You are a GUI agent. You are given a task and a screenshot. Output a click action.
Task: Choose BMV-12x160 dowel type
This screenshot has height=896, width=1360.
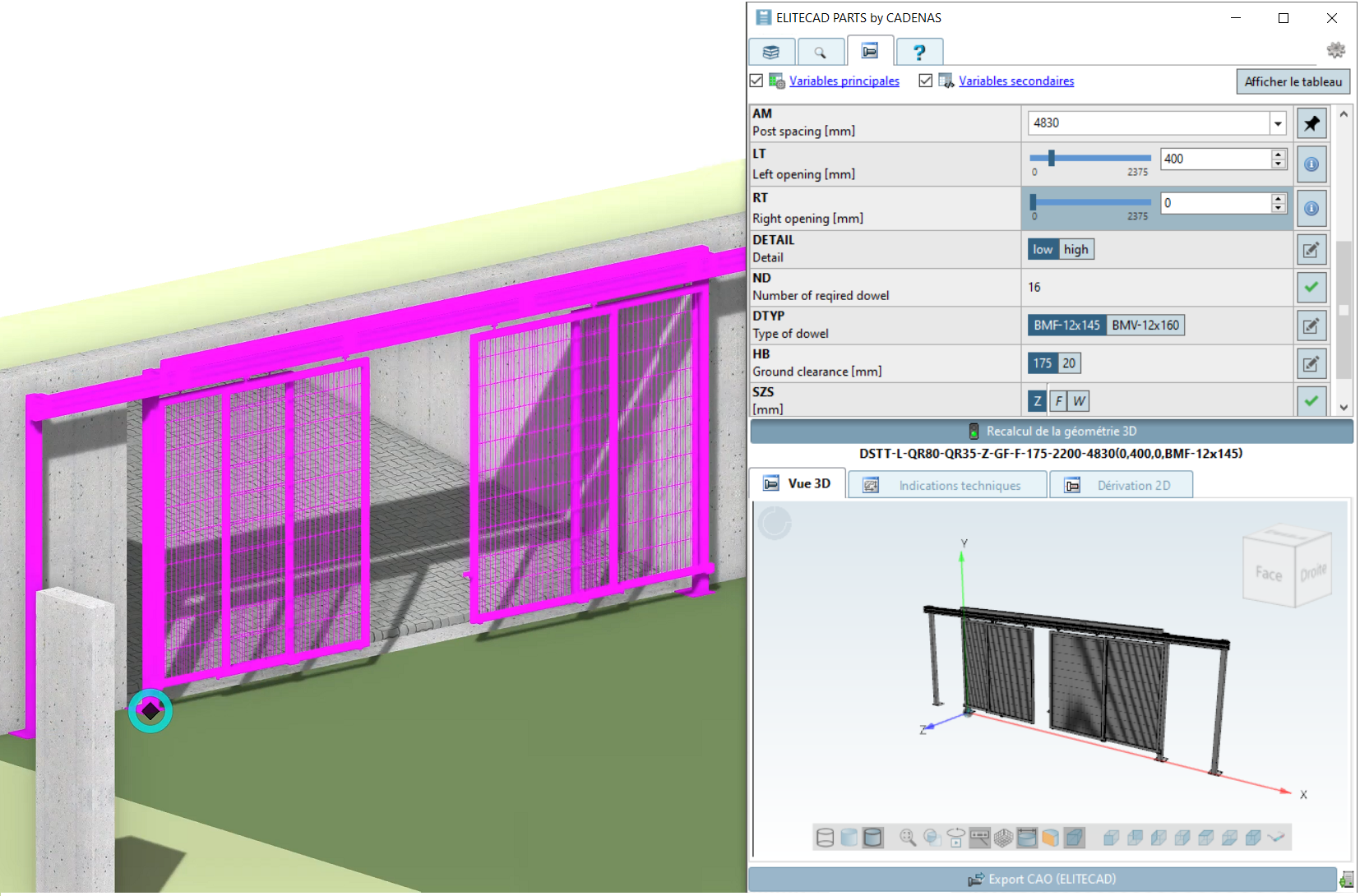(1145, 326)
